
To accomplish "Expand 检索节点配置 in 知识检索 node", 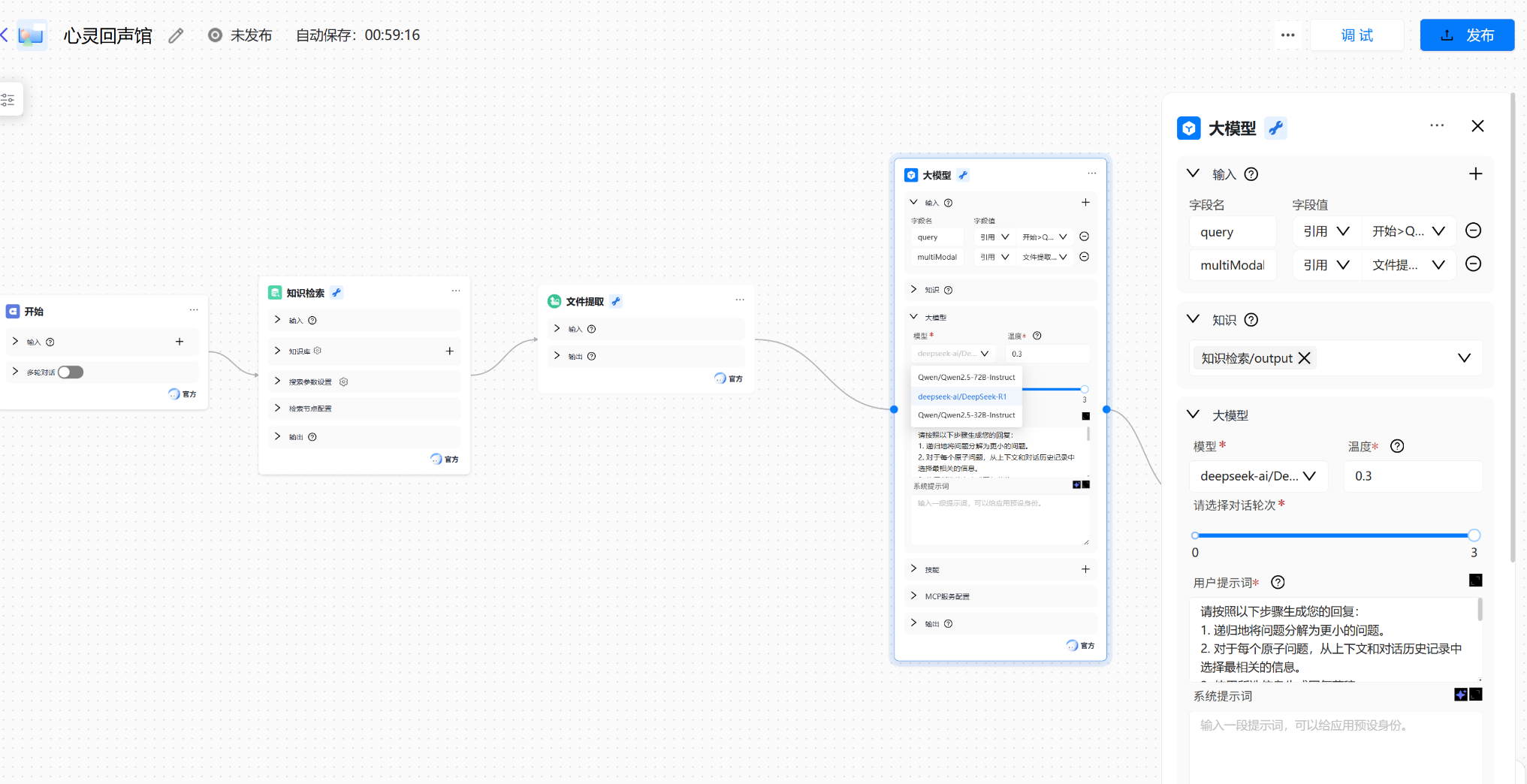I will (x=278, y=409).
